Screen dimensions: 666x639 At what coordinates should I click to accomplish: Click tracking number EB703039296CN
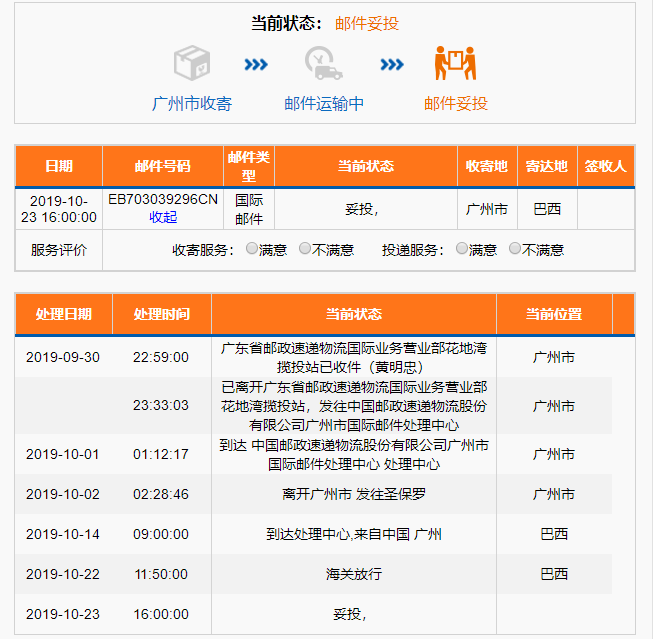(x=163, y=199)
